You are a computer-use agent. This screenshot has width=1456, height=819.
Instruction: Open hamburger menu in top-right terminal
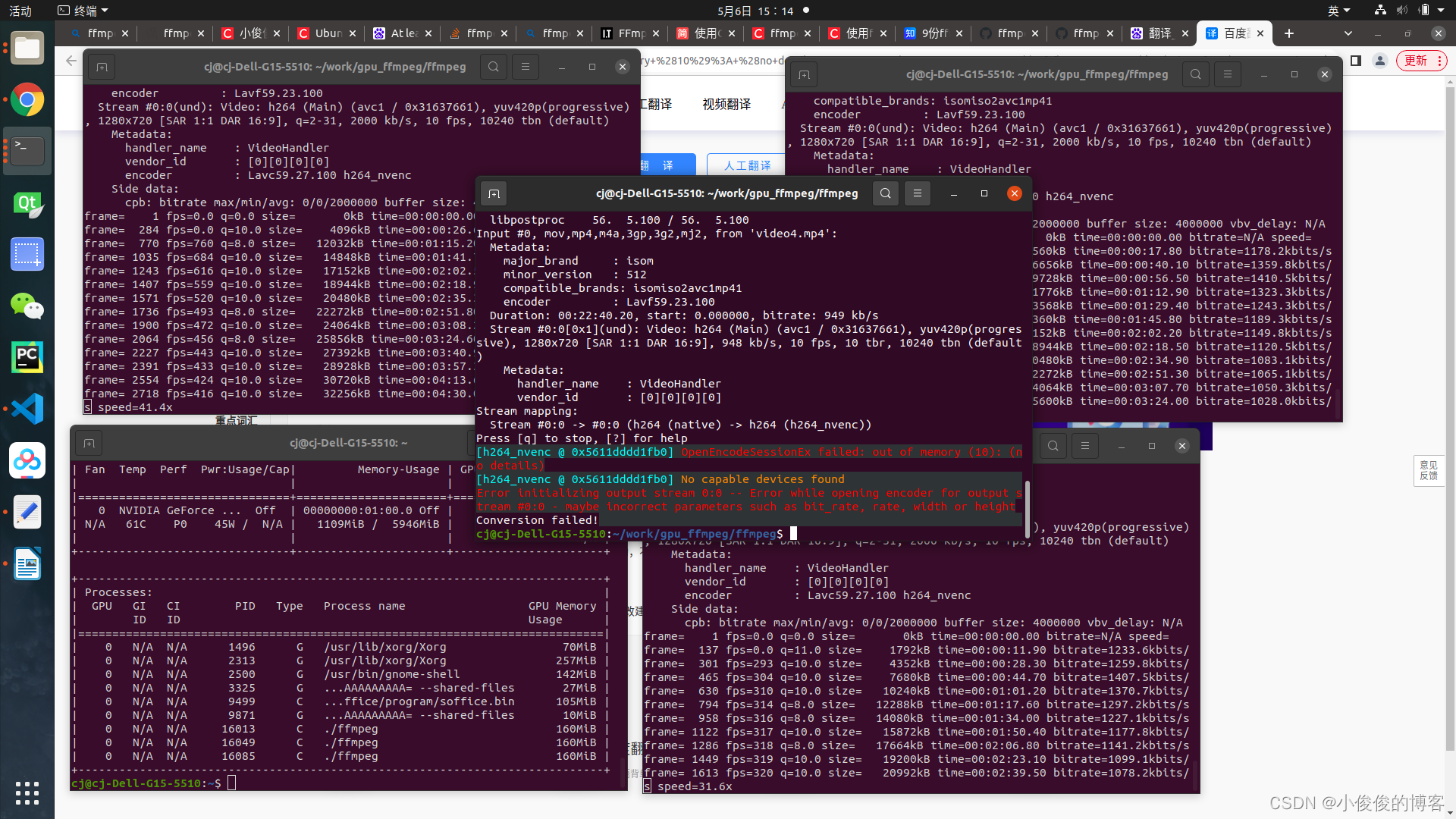coord(1228,74)
